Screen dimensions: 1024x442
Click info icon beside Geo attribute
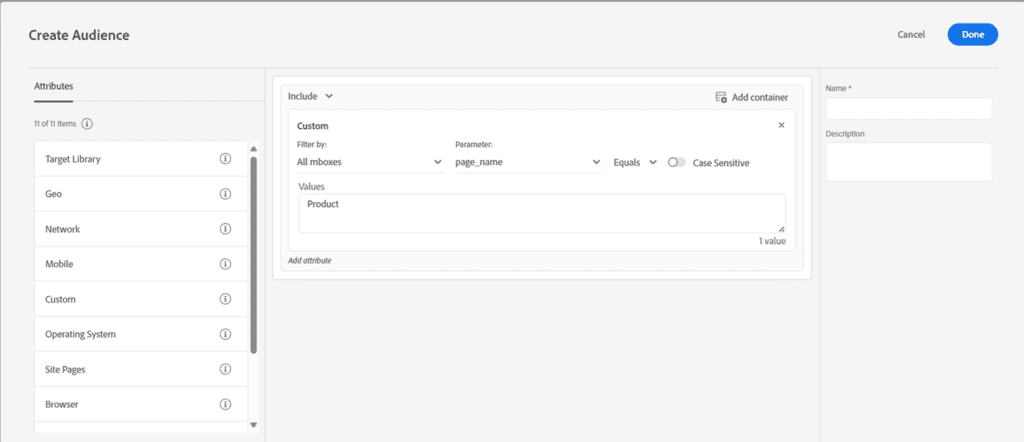pos(225,194)
